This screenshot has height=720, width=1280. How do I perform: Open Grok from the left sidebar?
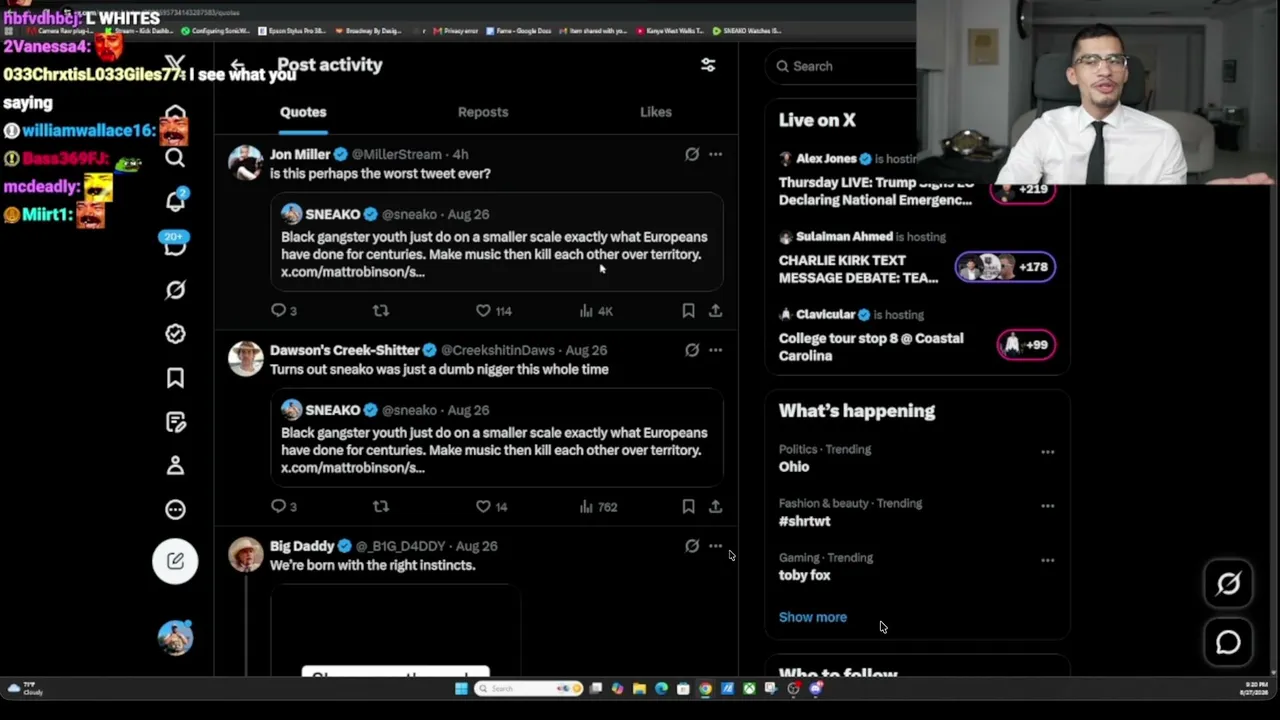point(175,290)
